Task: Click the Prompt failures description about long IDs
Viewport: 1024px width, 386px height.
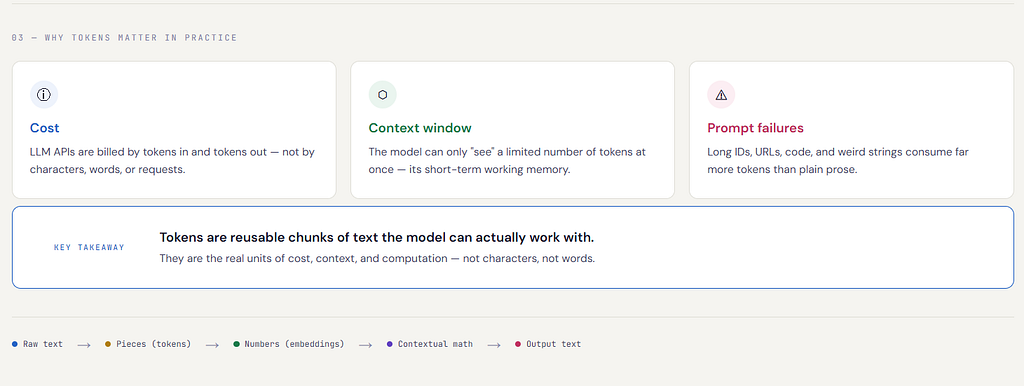Action: click(x=838, y=161)
